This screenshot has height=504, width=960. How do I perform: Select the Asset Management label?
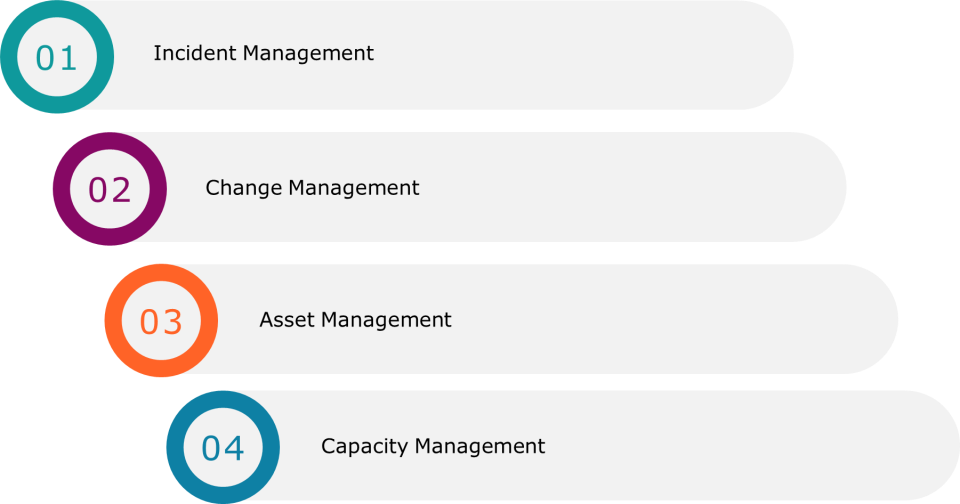click(355, 320)
